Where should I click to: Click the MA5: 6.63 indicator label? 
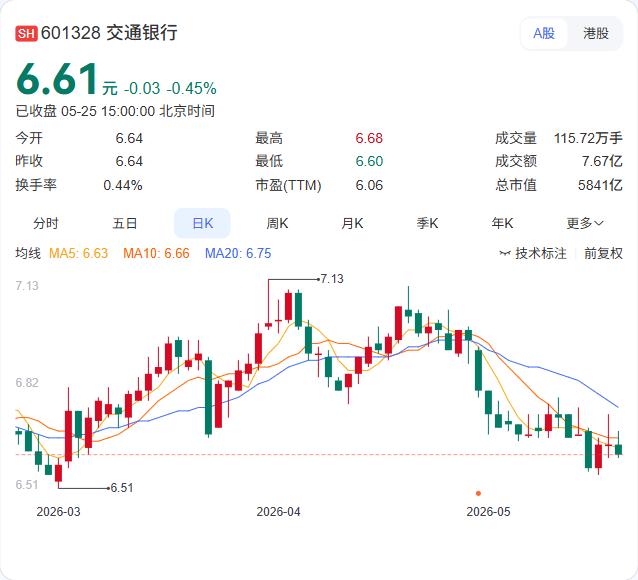79,253
